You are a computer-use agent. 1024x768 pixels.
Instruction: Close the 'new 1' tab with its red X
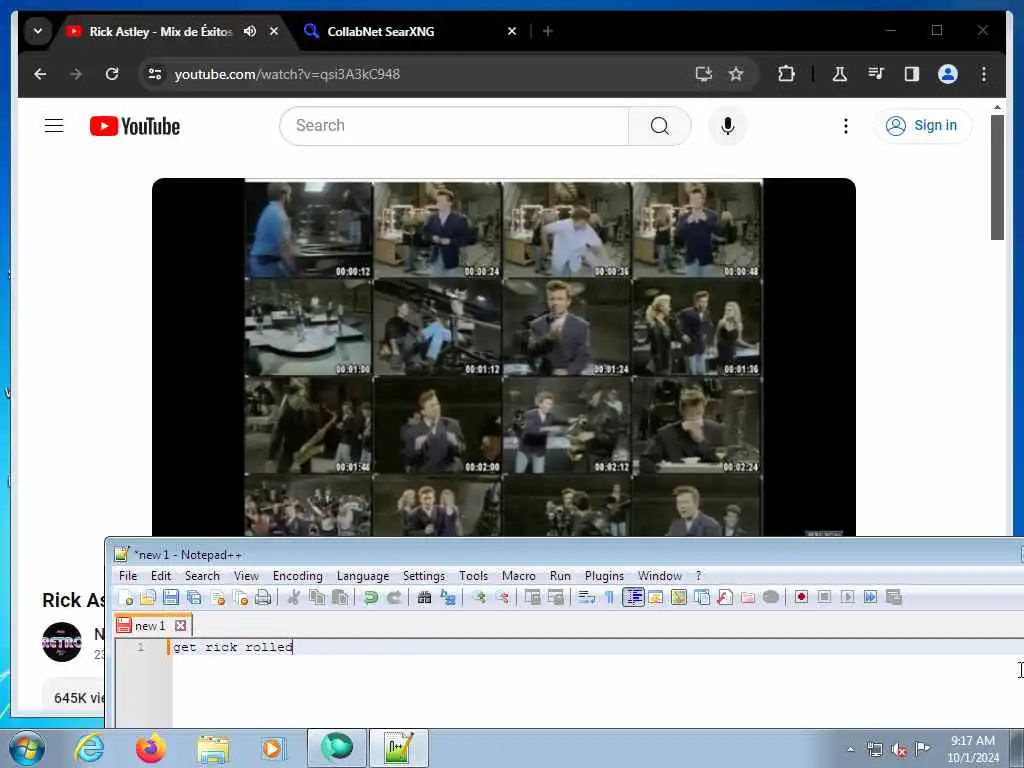point(181,626)
